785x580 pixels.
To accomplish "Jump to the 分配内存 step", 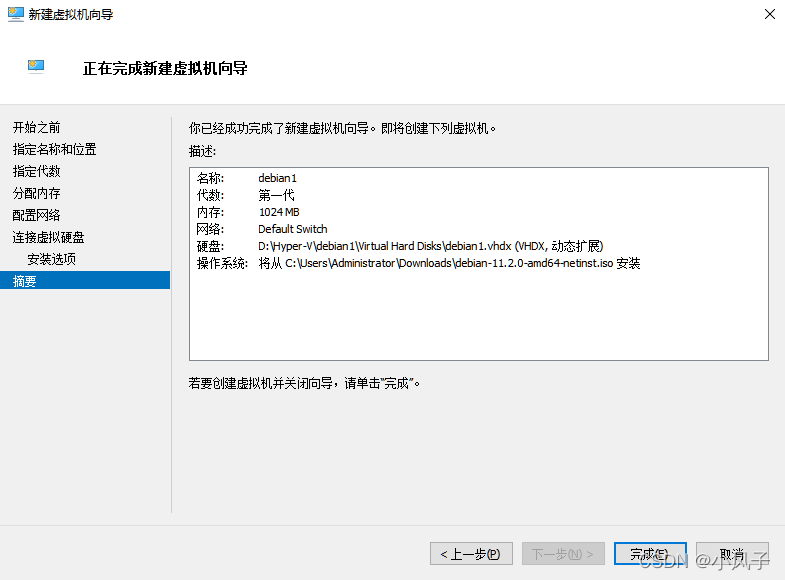I will (36, 194).
